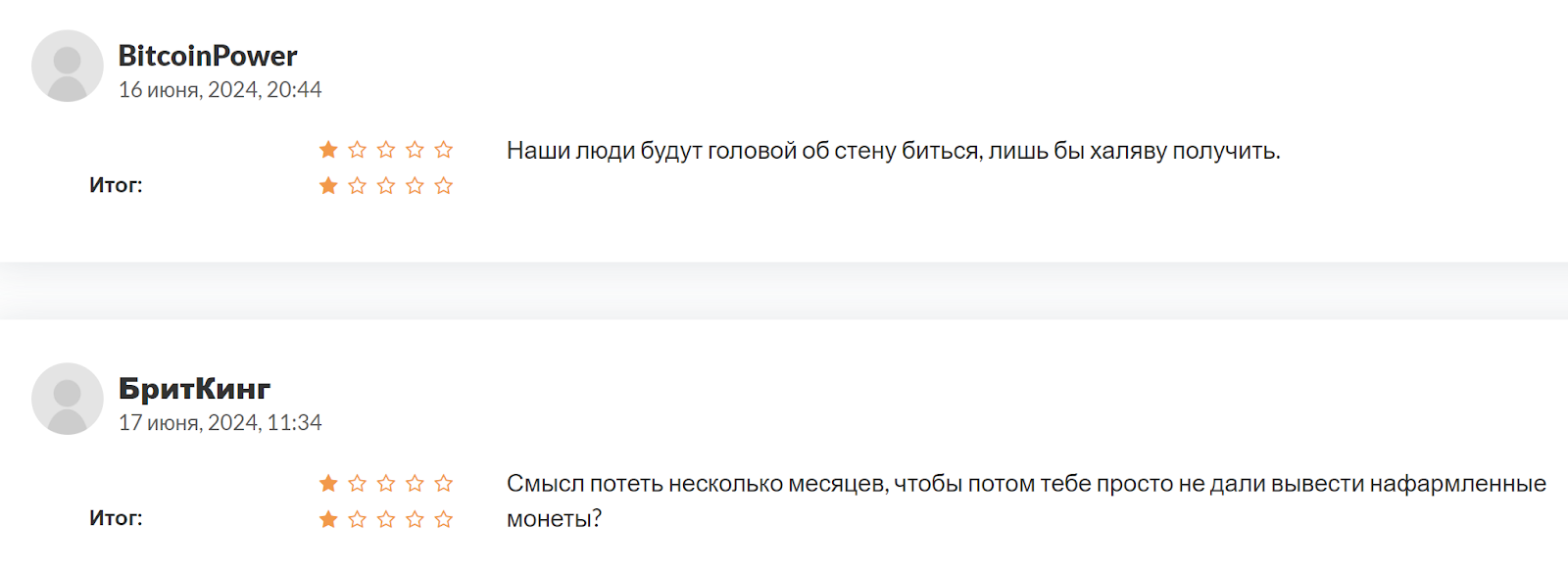
Task: Click the fourth star in БритКинг's upper rating row
Action: [416, 483]
